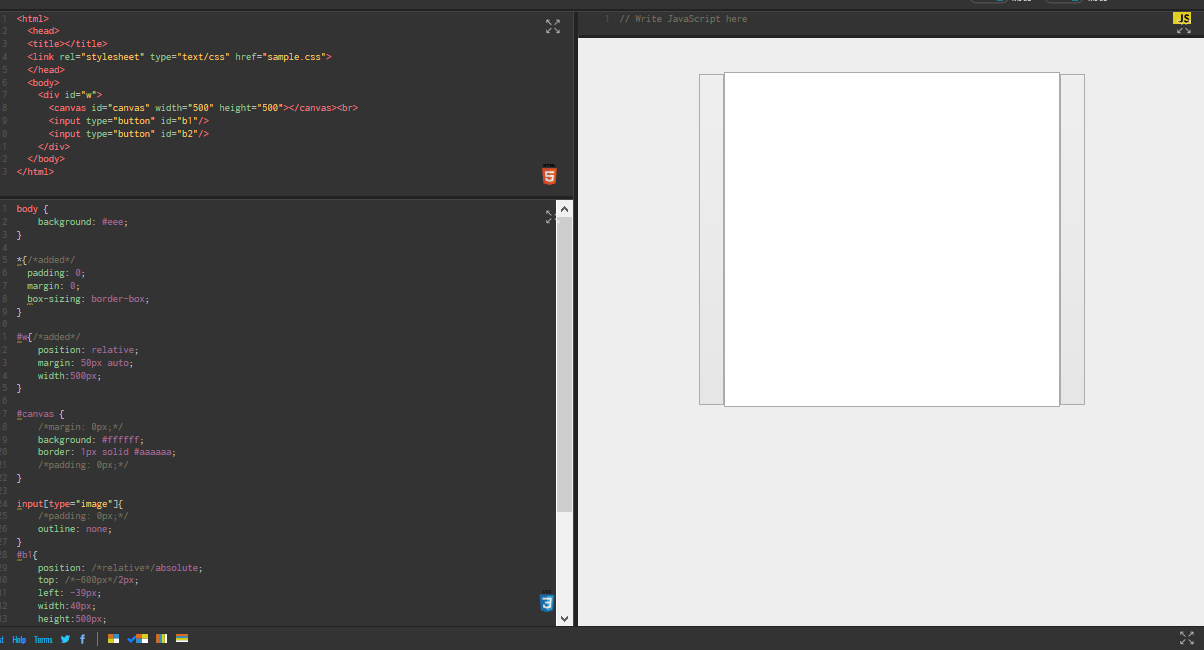The width and height of the screenshot is (1204, 650).
Task: Click the HTML5 logo badge
Action: (x=549, y=175)
